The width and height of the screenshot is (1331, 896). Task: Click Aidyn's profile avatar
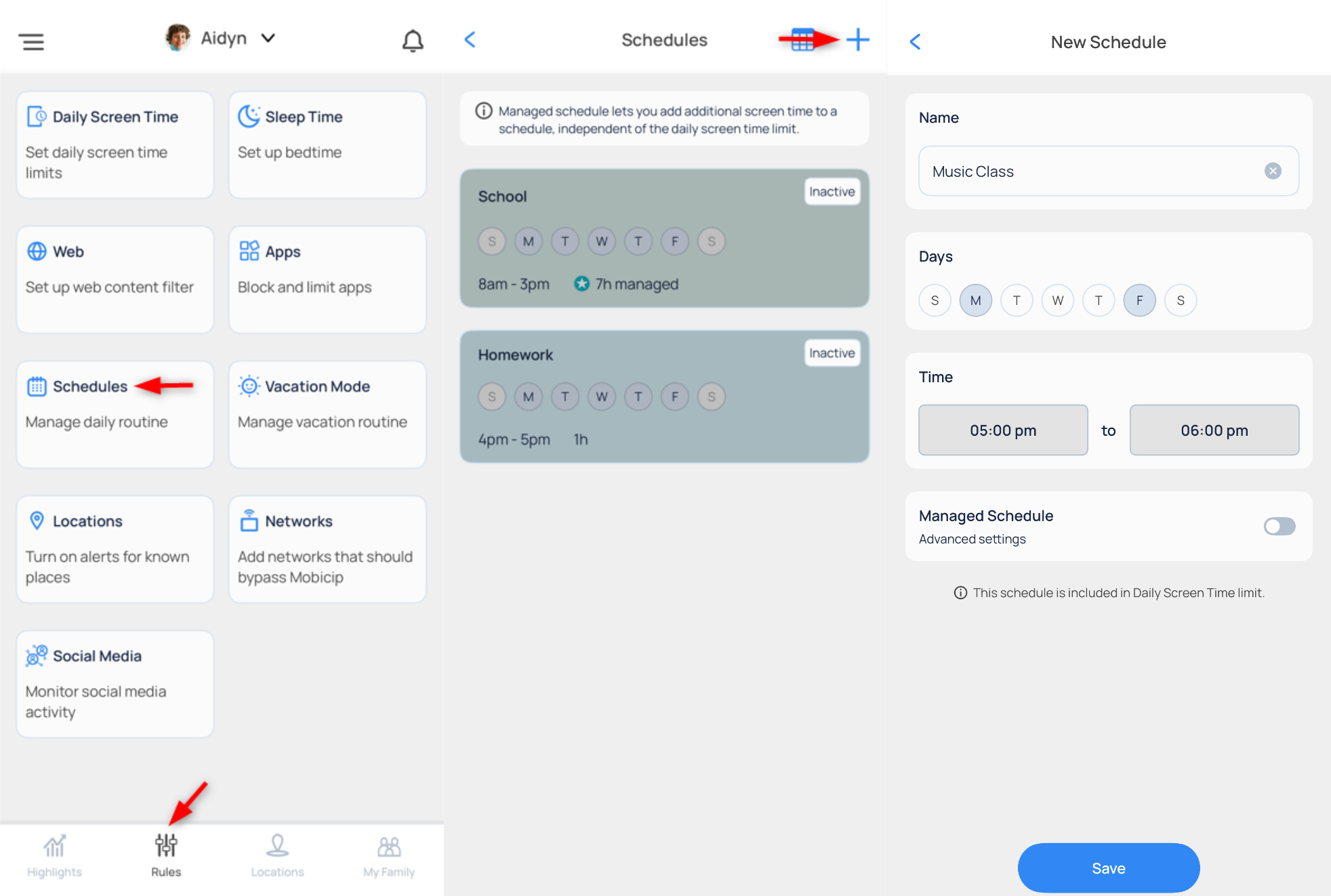tap(178, 38)
